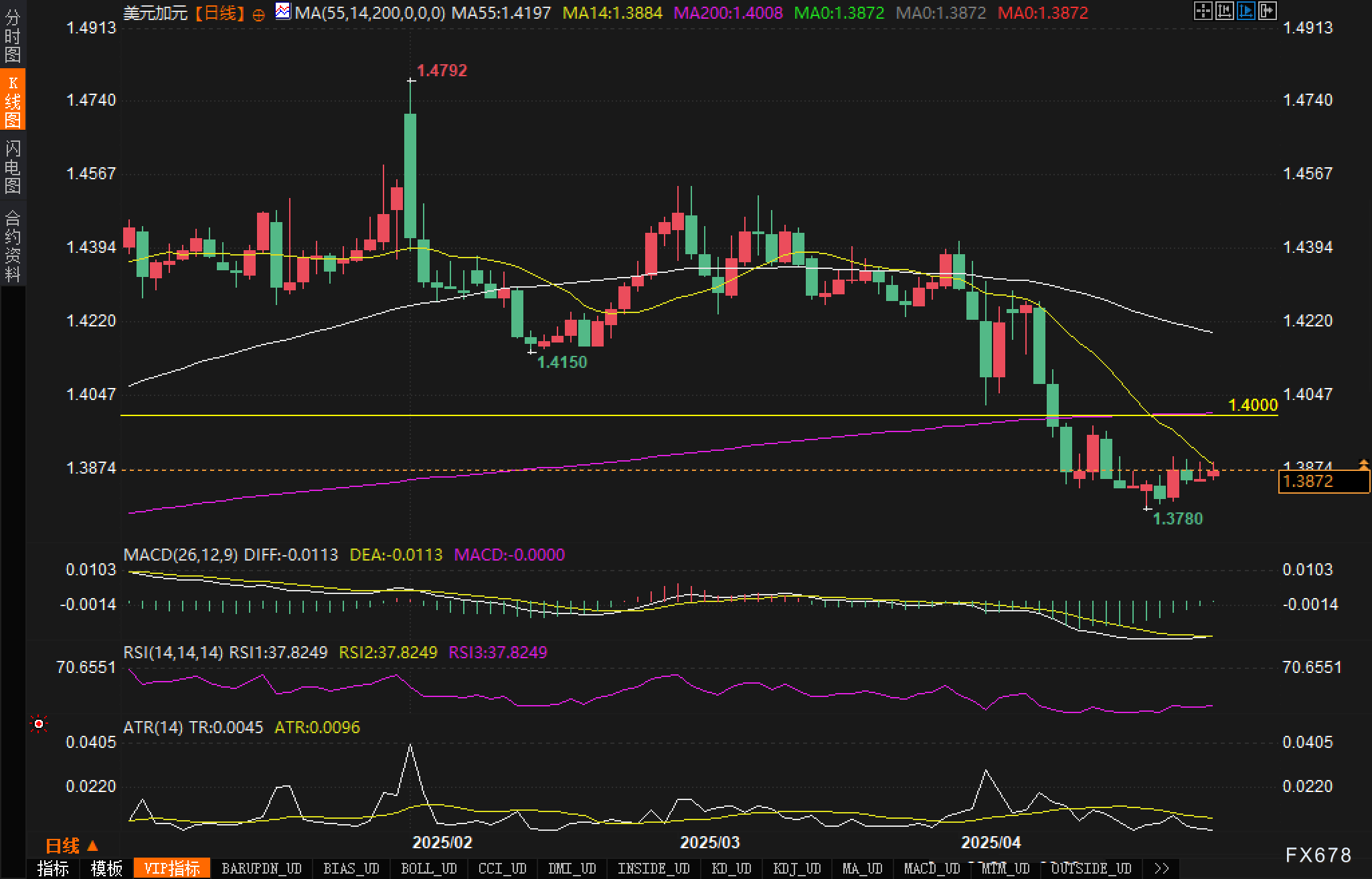
Task: Select the BOLL_UD indicator
Action: (x=428, y=868)
